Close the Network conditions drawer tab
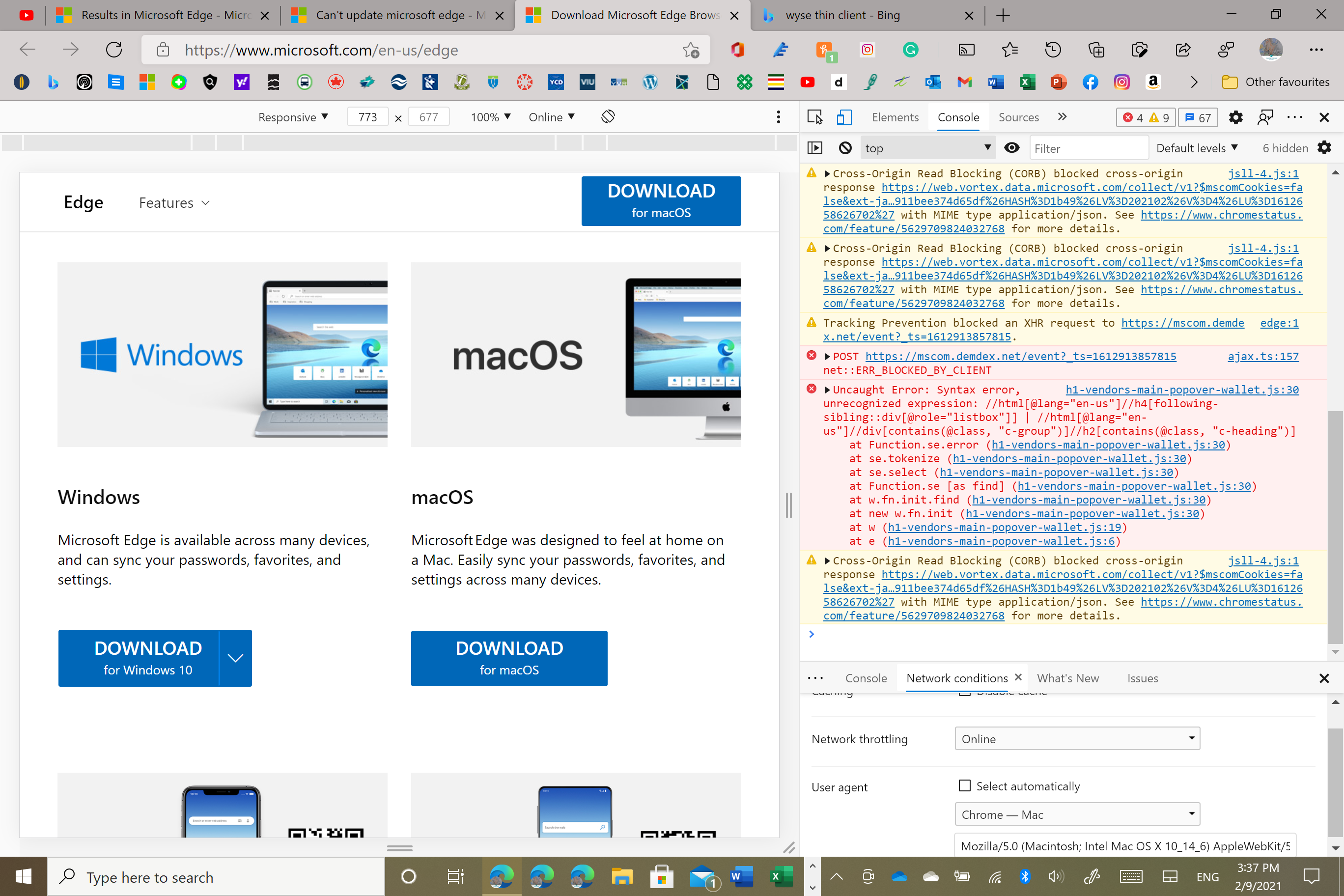 coord(1018,676)
